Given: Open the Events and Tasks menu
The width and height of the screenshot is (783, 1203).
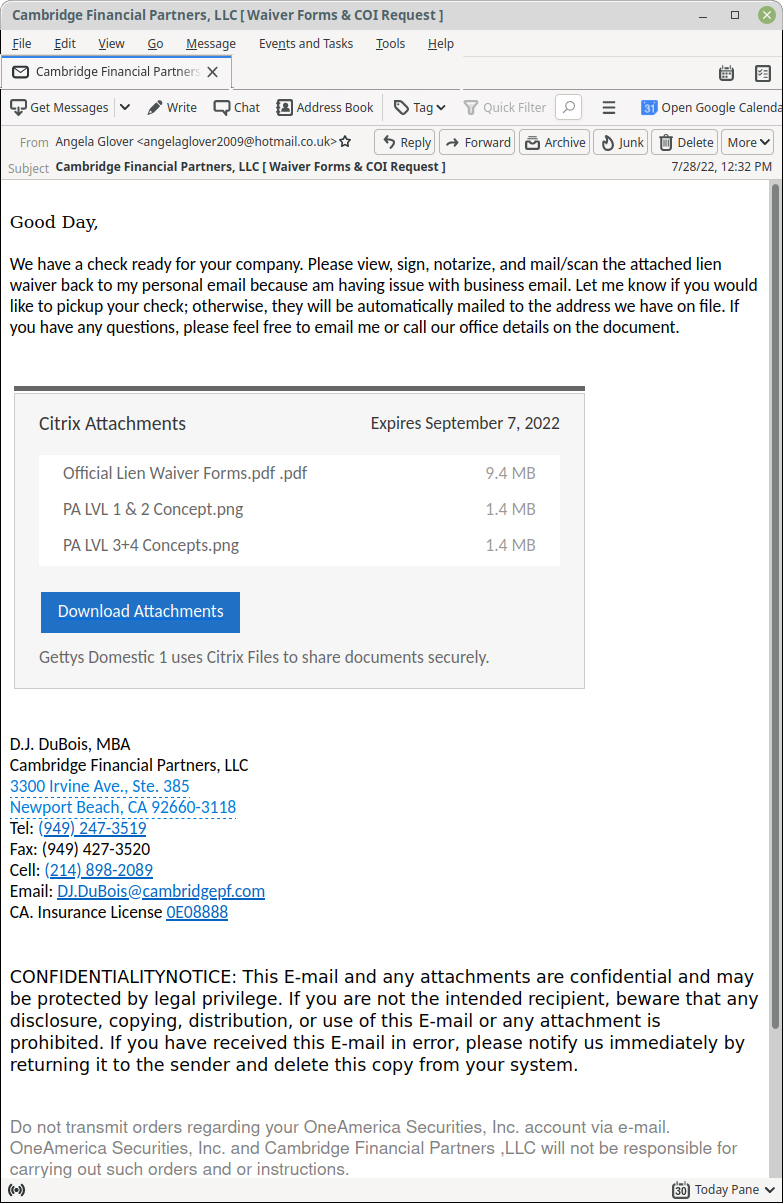Looking at the screenshot, I should click(305, 43).
